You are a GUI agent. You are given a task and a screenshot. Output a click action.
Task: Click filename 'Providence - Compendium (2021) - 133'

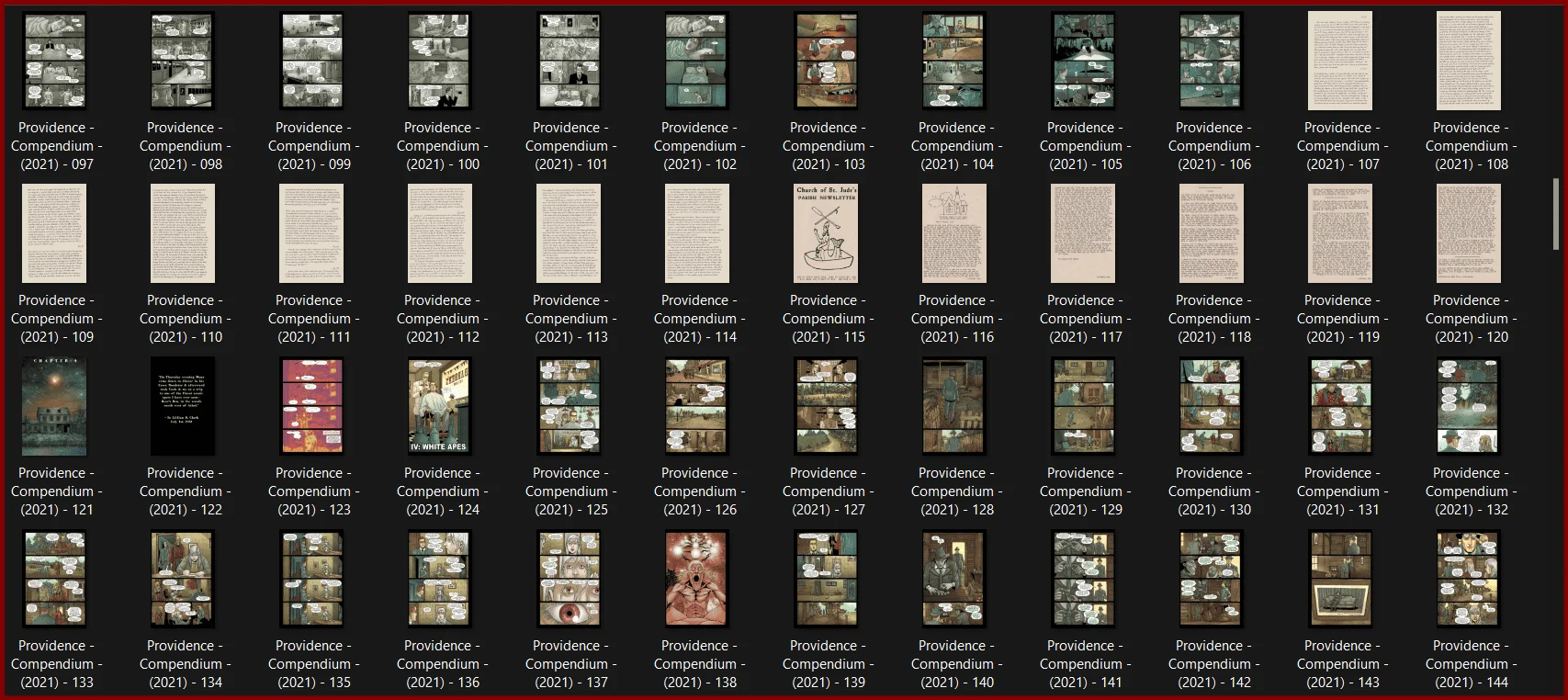coord(56,664)
